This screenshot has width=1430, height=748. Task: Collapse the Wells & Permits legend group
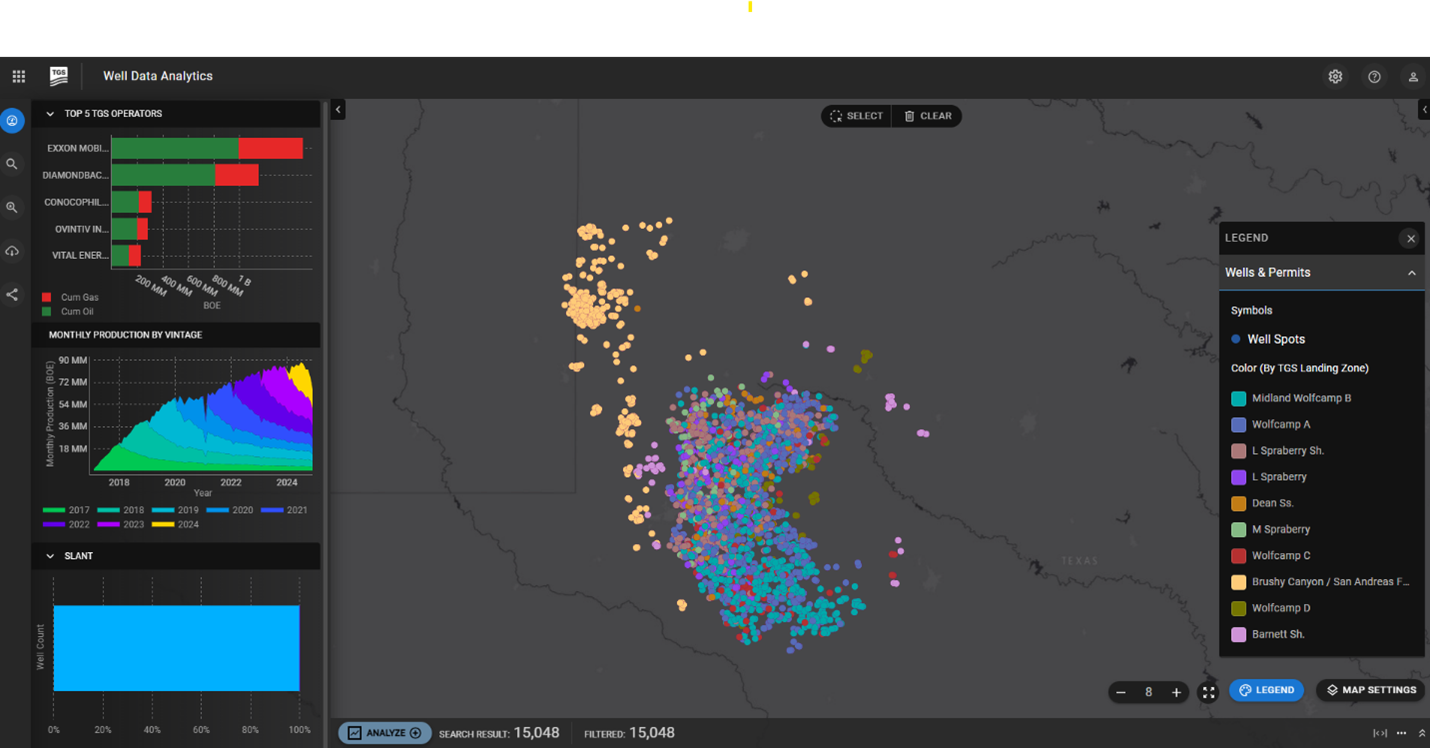[x=1411, y=273]
